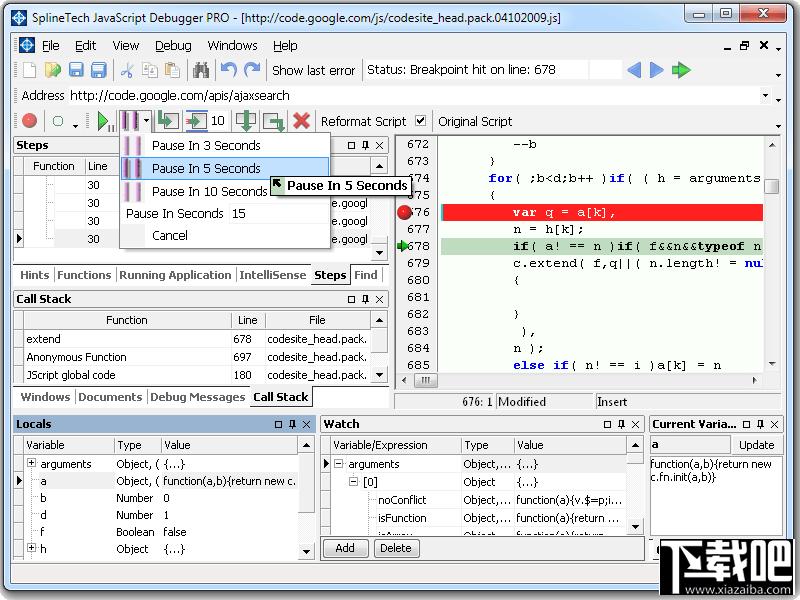800x600 pixels.
Task: Click the green Go arrow icon
Action: [681, 70]
